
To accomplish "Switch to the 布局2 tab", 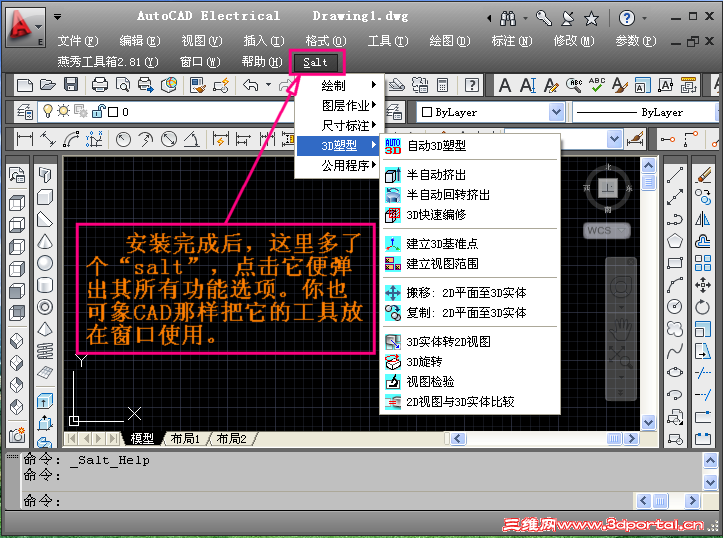I will click(231, 438).
